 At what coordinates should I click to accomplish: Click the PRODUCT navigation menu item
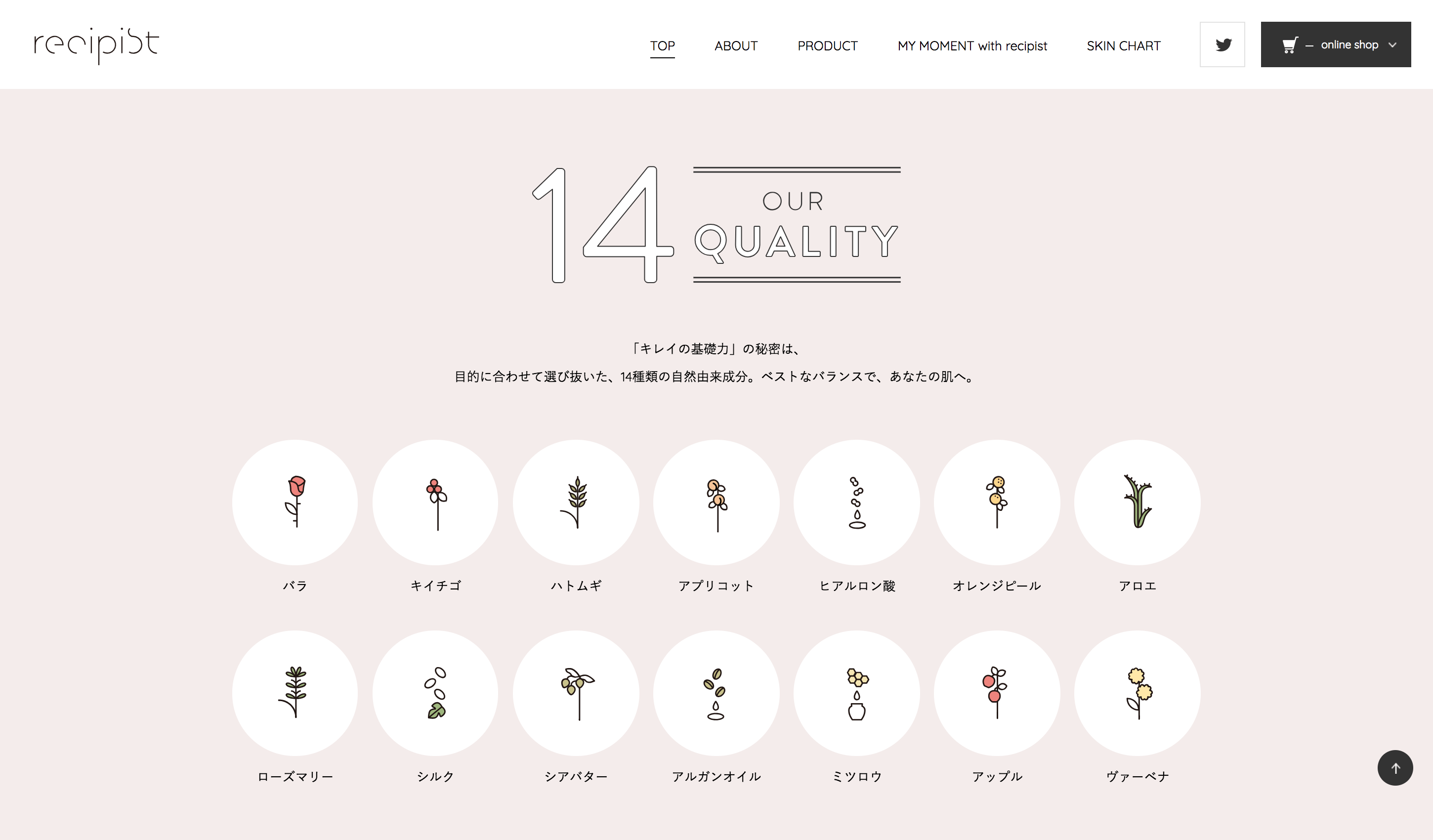[x=827, y=45]
